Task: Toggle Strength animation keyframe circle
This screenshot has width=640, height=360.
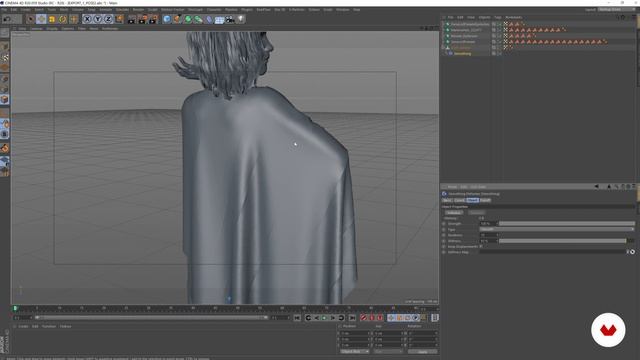Action: click(444, 224)
